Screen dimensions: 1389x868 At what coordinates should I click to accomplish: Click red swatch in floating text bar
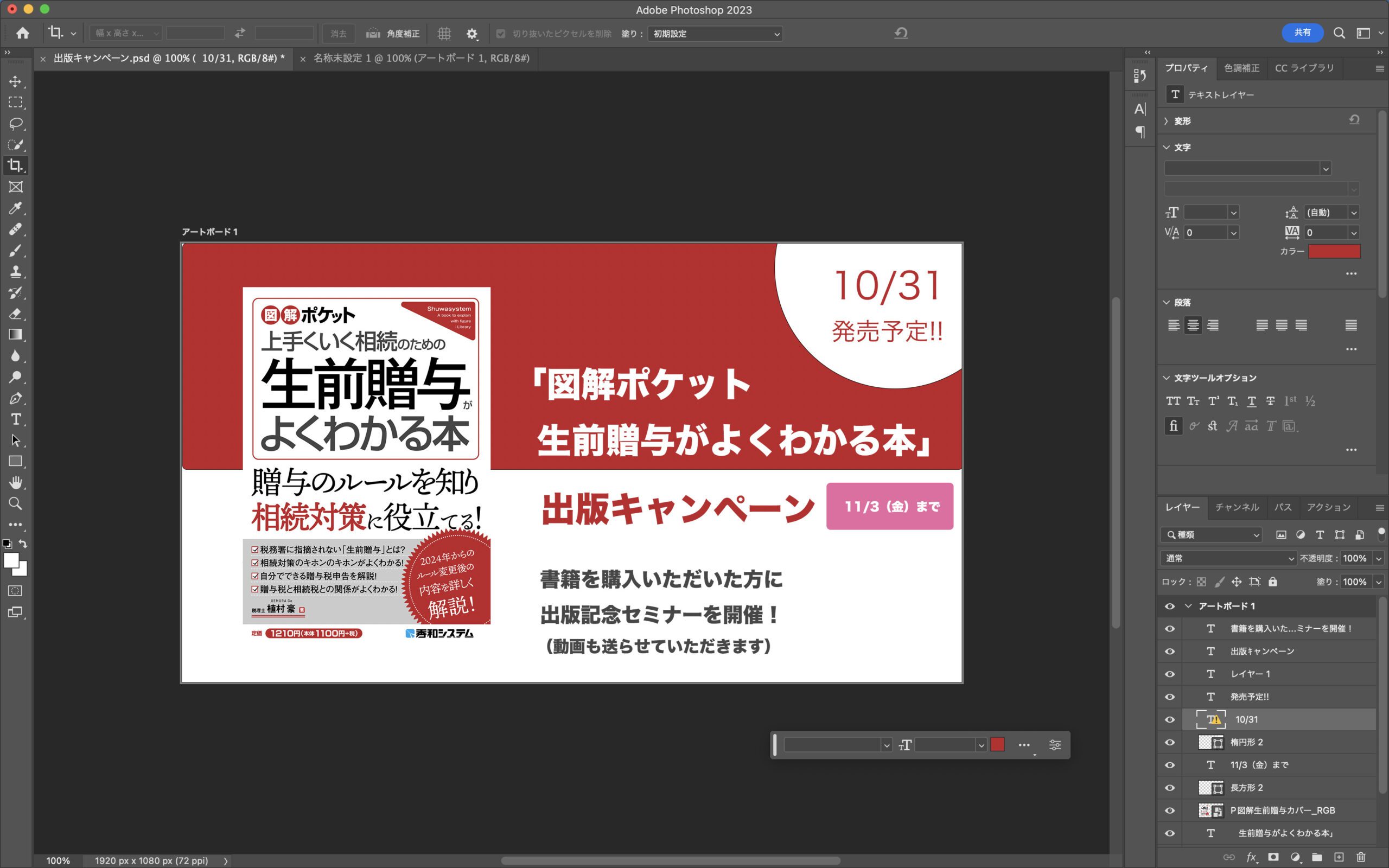pyautogui.click(x=997, y=744)
